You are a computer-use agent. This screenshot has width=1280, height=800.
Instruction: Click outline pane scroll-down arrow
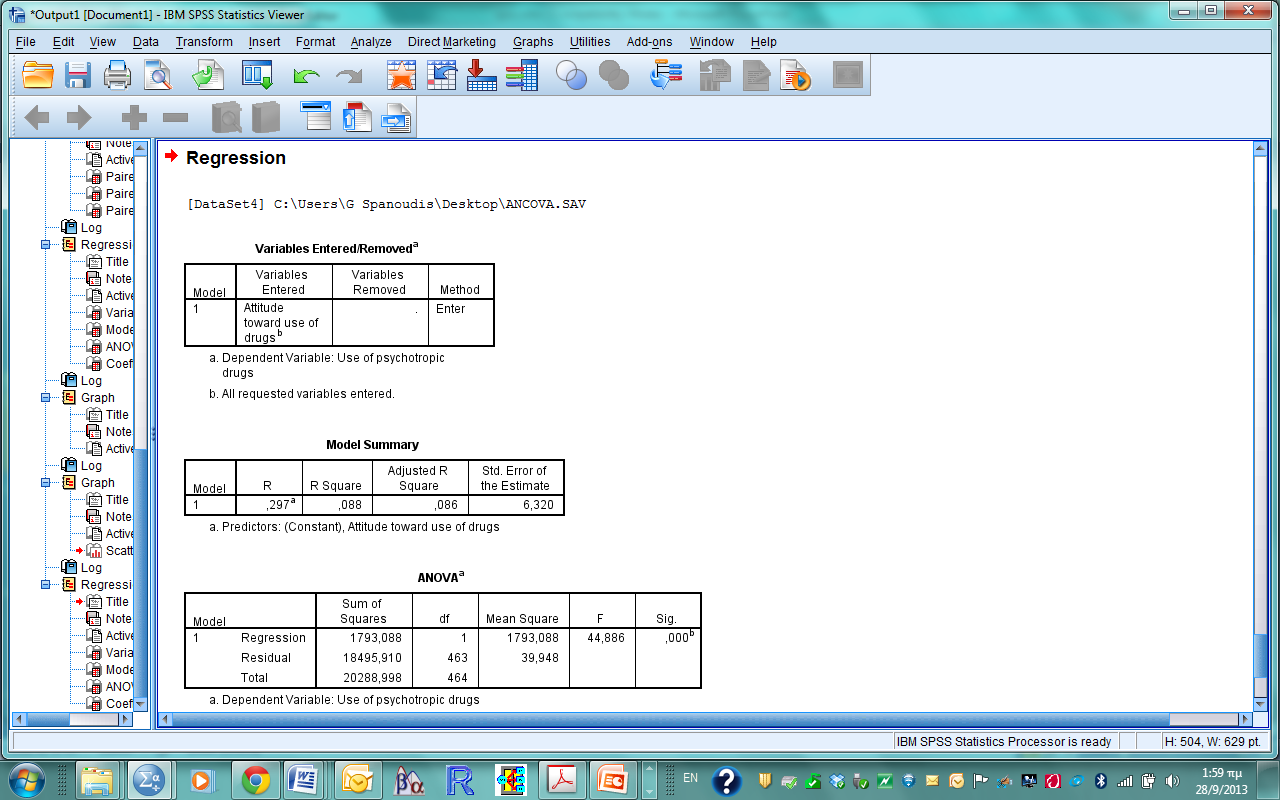pos(140,704)
